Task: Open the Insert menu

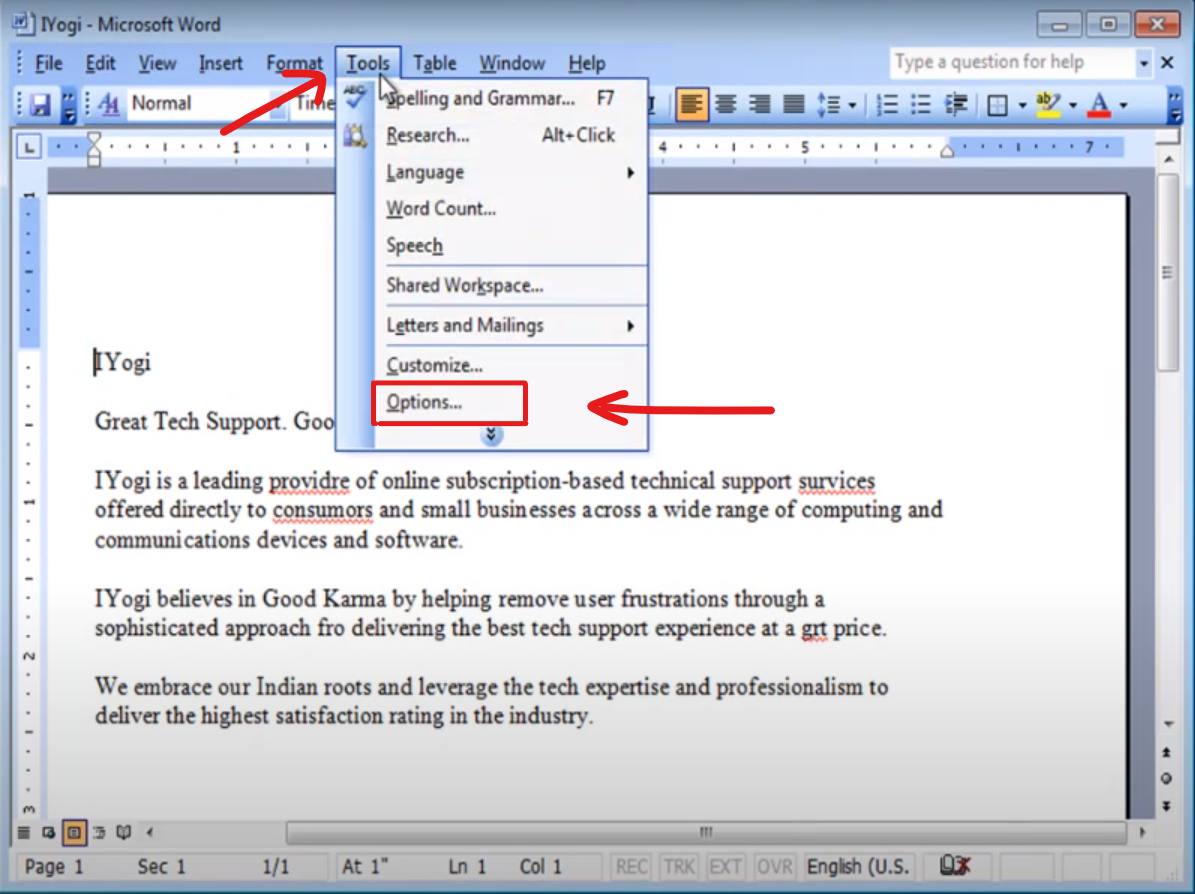Action: click(220, 63)
